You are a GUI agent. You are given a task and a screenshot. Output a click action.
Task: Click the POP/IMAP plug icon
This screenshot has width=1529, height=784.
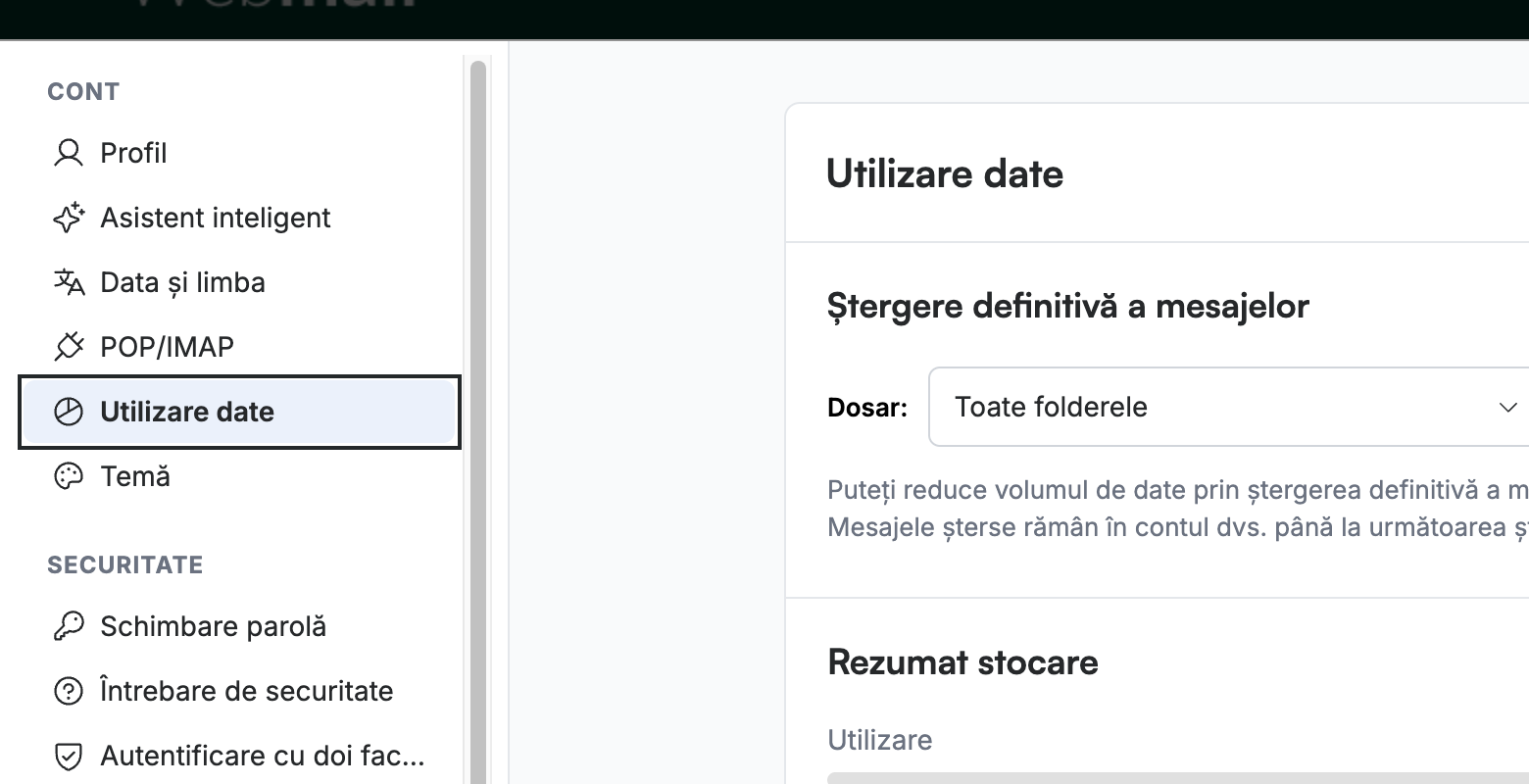[x=68, y=347]
